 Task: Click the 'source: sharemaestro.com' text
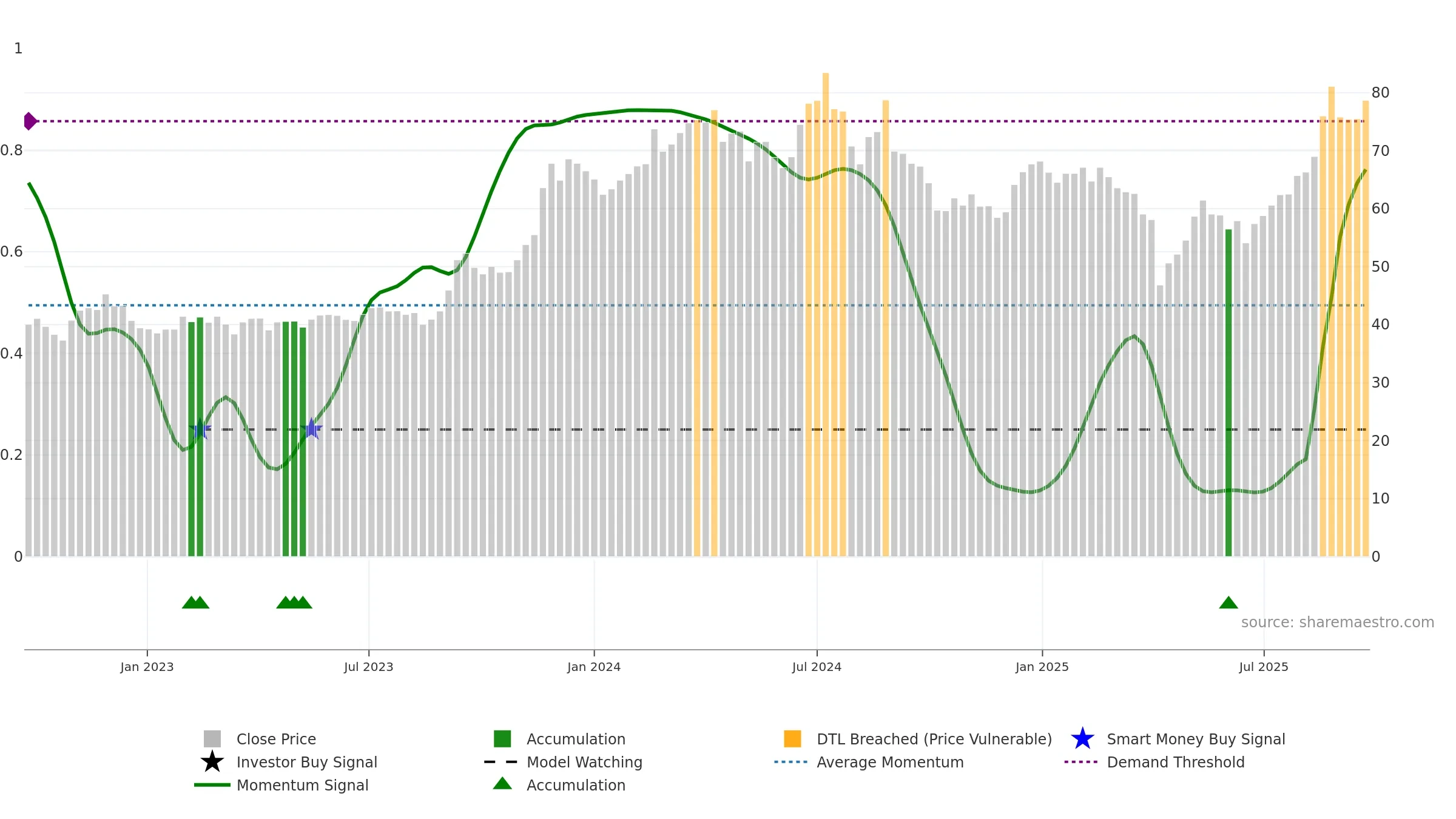[x=1338, y=622]
